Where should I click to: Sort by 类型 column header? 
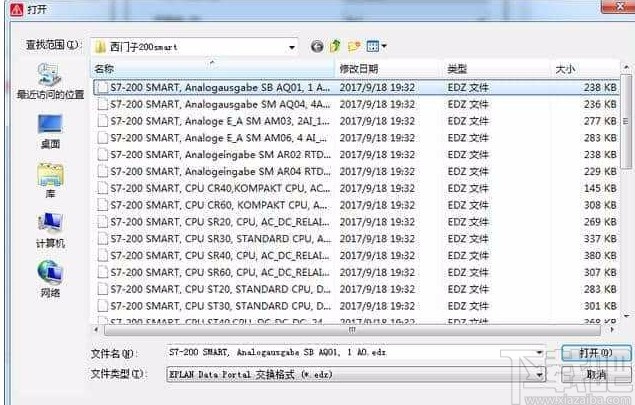point(496,69)
